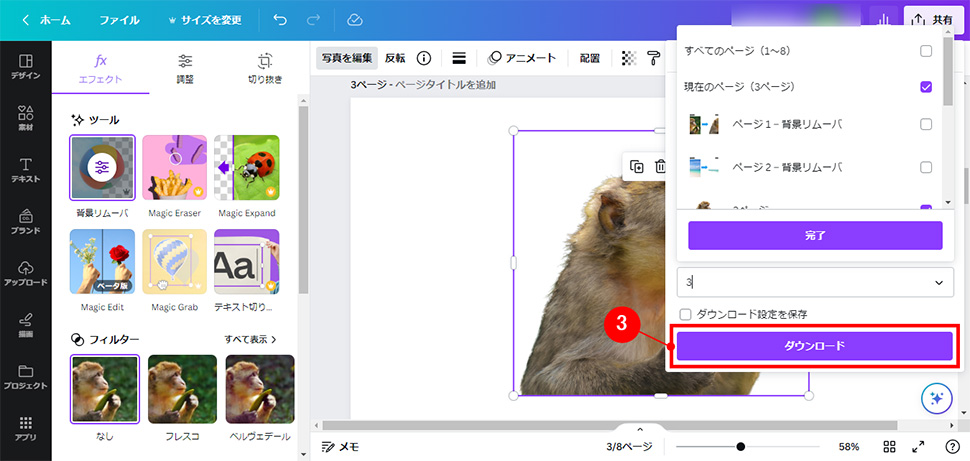Click the Magic assistant sparkle button
Viewport: 970px width, 461px height.
tap(937, 399)
